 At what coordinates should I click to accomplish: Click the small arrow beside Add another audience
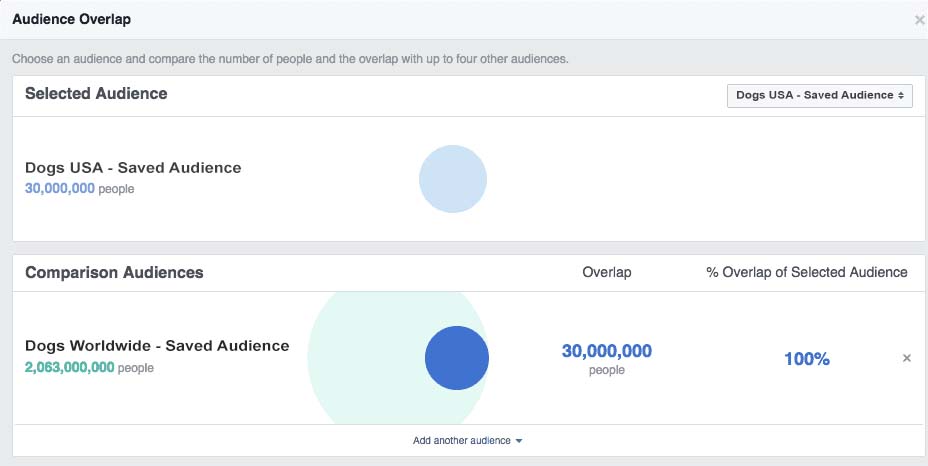pos(519,441)
